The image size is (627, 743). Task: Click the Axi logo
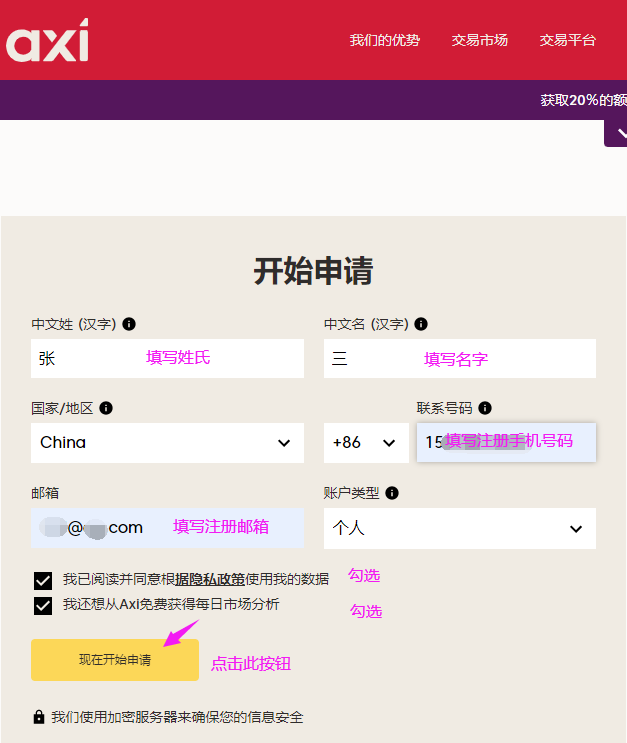click(x=47, y=42)
